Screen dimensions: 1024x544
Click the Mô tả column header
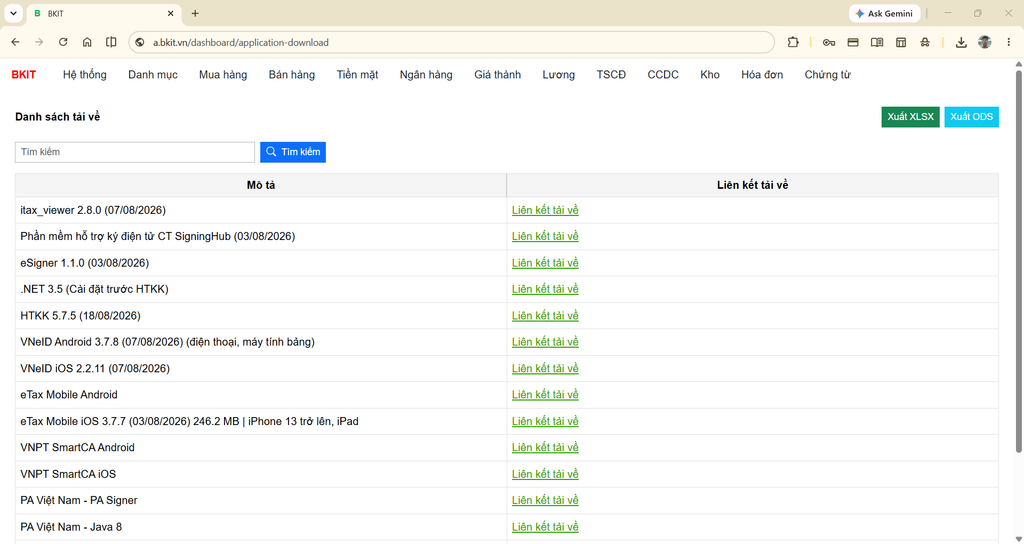pos(261,185)
